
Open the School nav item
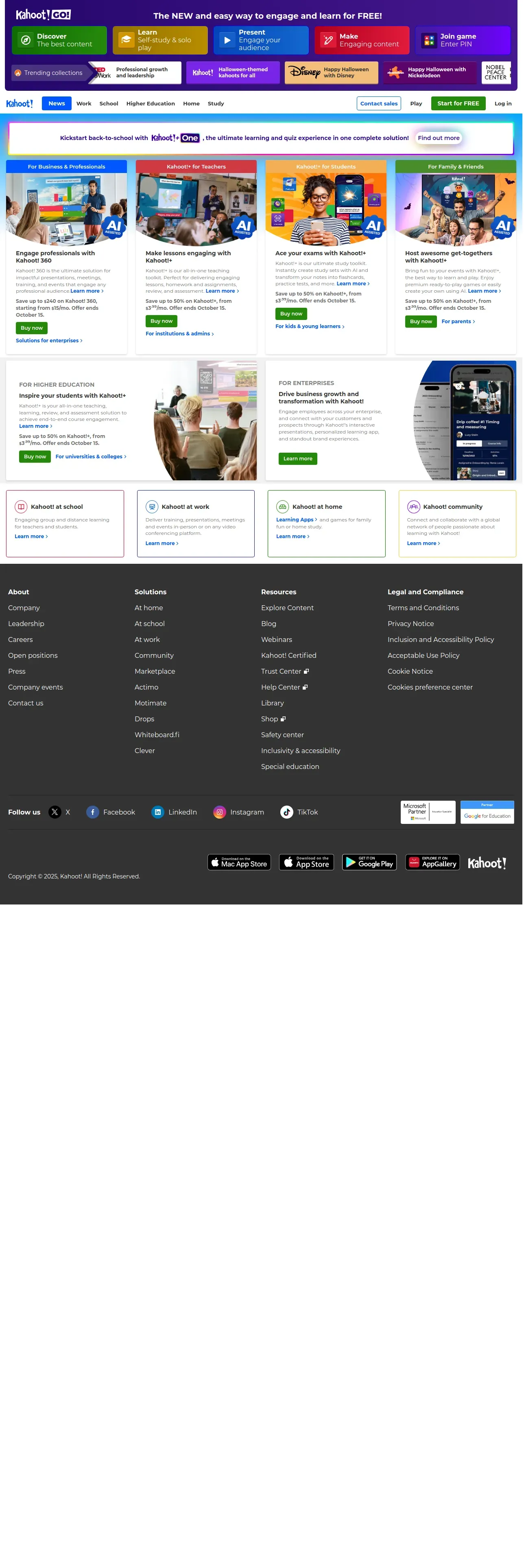[109, 103]
